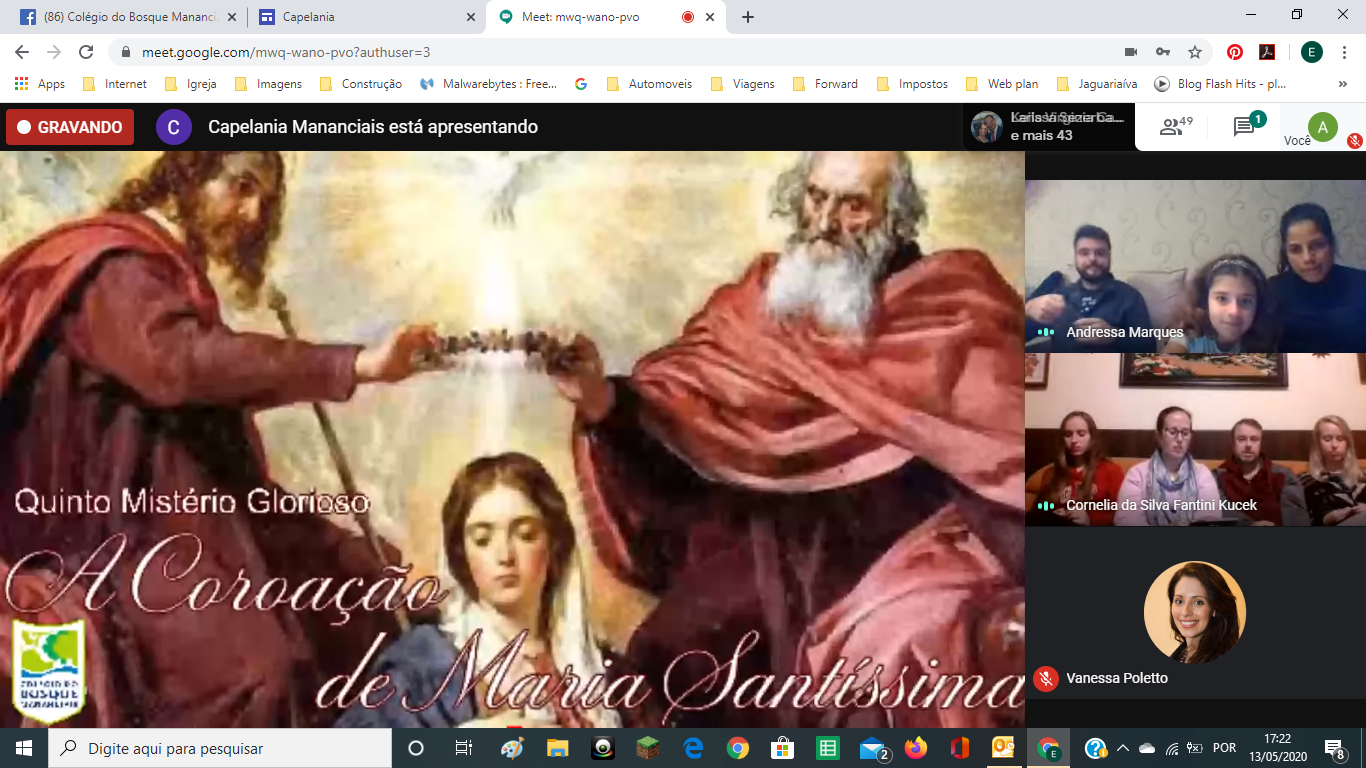This screenshot has height=768, width=1366.
Task: Close the Facebook Colégio do Bosque tab
Action: click(232, 17)
